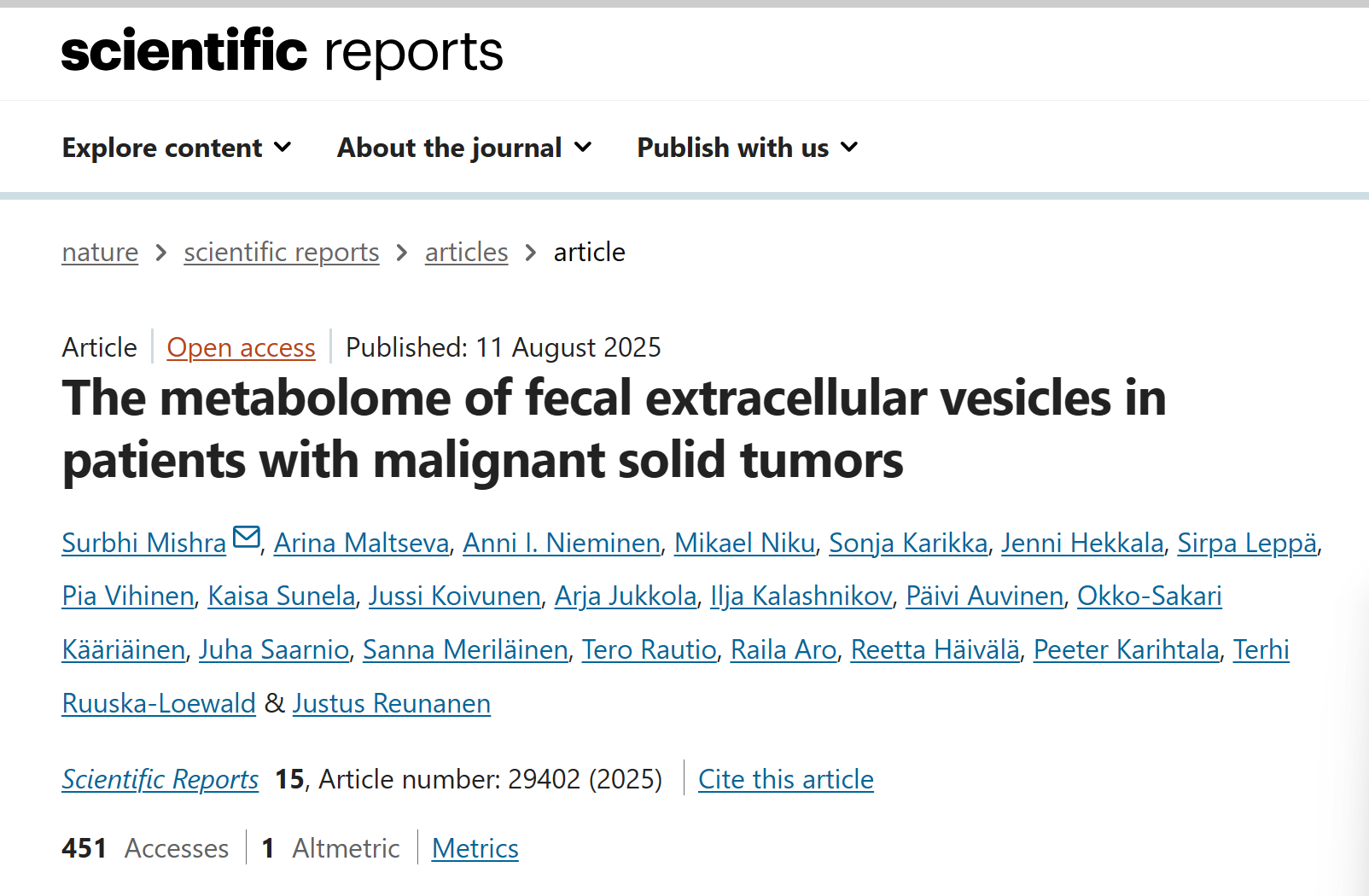Navigate to articles breadcrumb
The width and height of the screenshot is (1369, 896).
[x=467, y=253]
